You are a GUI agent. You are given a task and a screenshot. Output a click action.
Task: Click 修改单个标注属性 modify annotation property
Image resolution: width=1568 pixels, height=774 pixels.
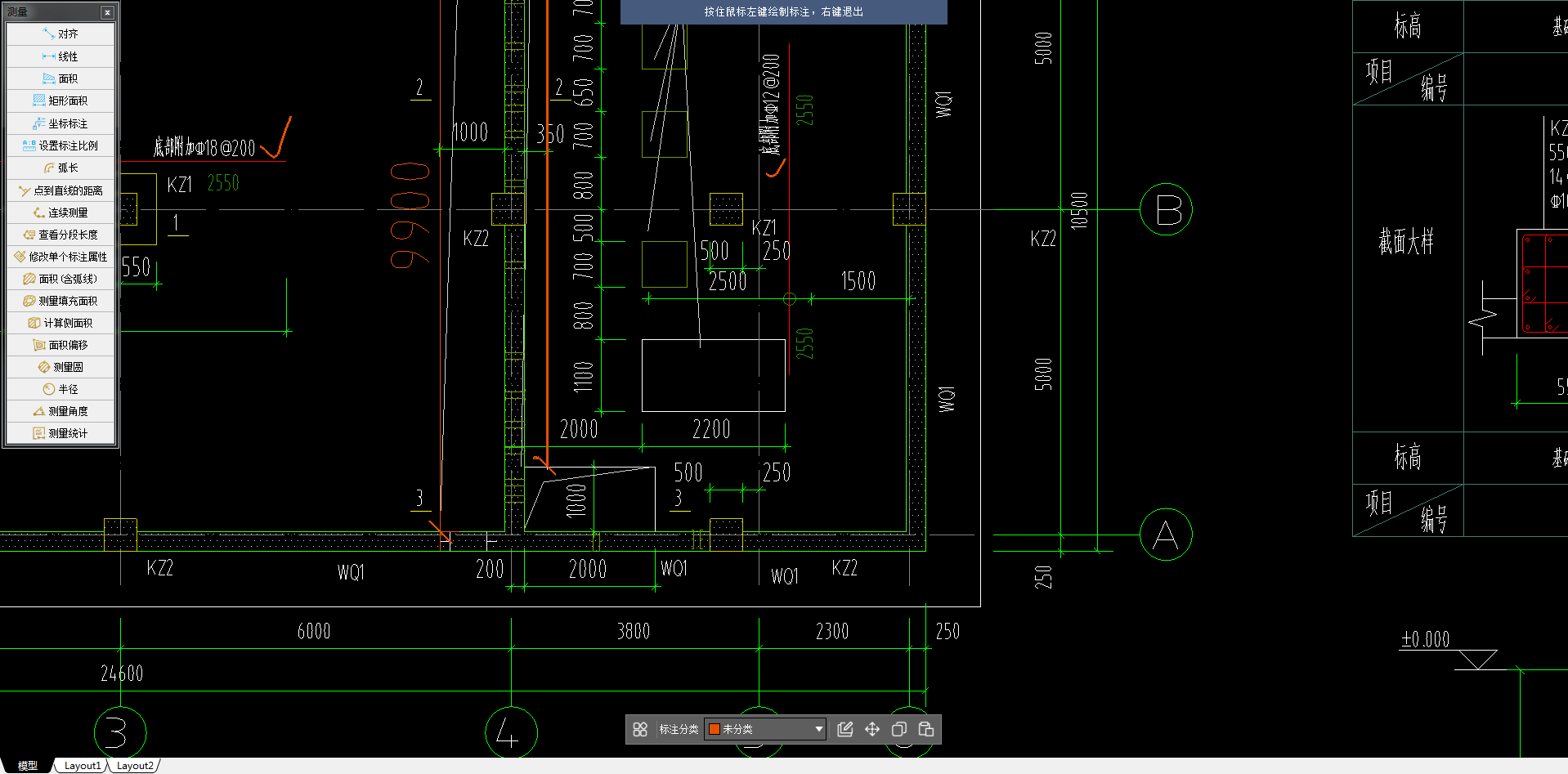60,257
